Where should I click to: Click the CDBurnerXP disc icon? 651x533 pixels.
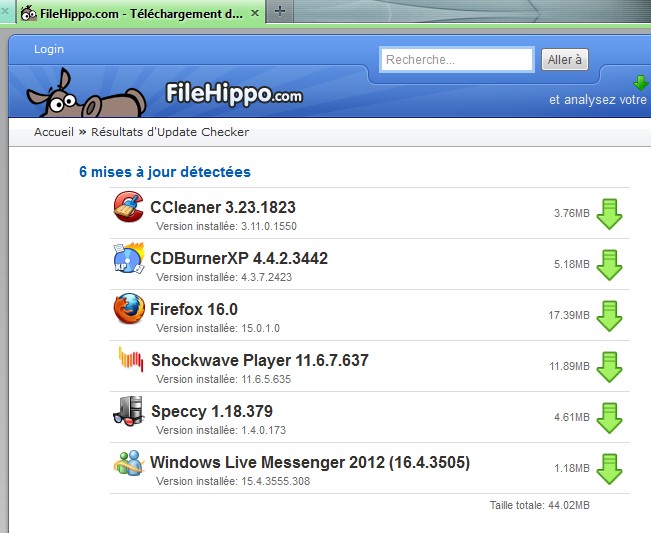pyautogui.click(x=129, y=258)
